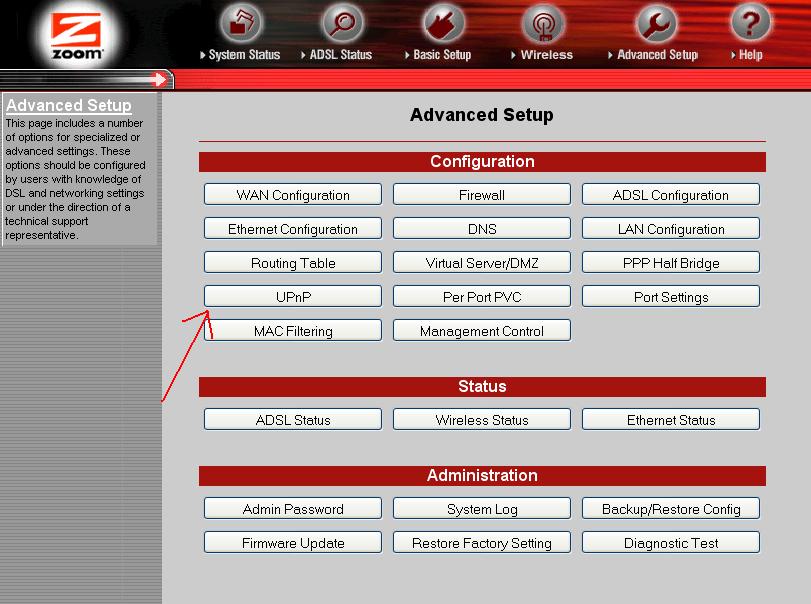Viewport: 811px width, 604px height.
Task: Click the Wireless antenna icon
Action: pyautogui.click(x=544, y=24)
